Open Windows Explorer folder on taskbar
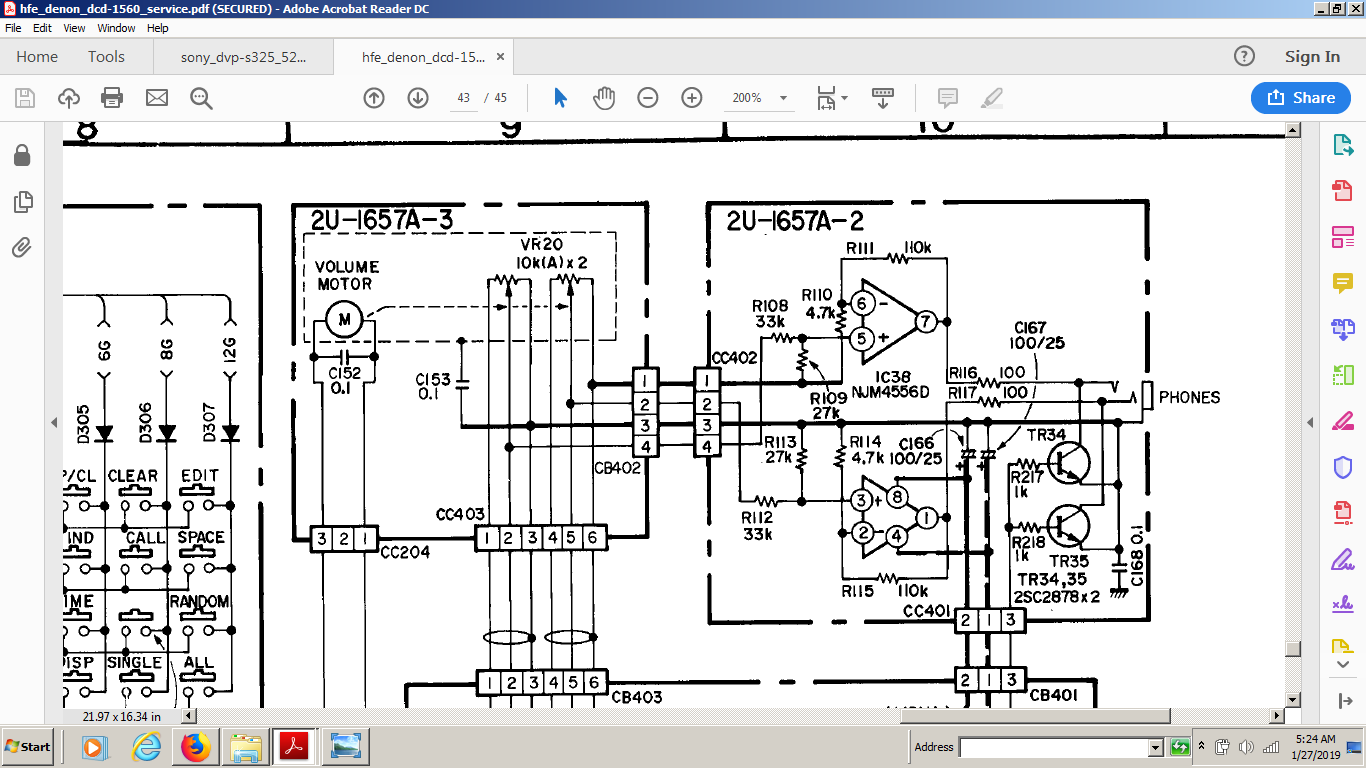The width and height of the screenshot is (1366, 768). pyautogui.click(x=246, y=747)
